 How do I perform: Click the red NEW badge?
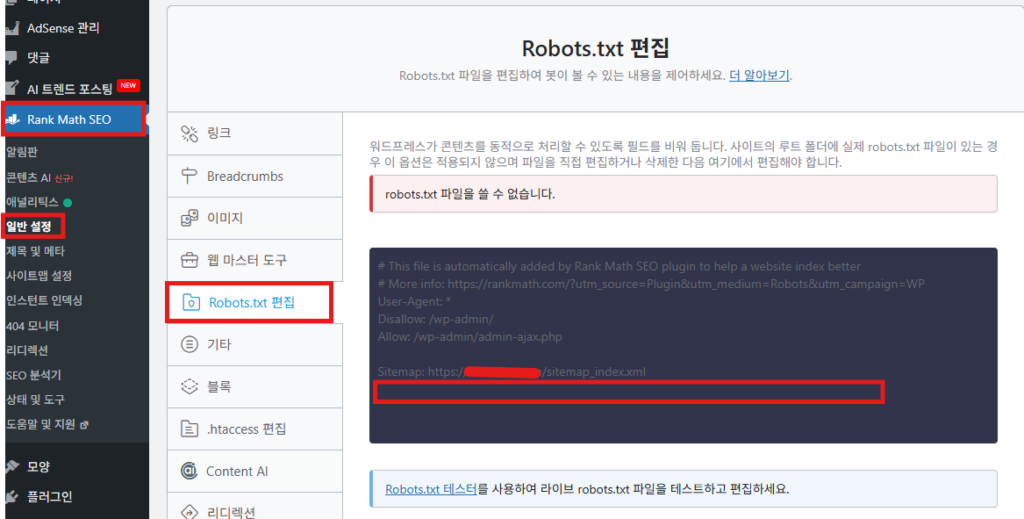click(x=129, y=86)
